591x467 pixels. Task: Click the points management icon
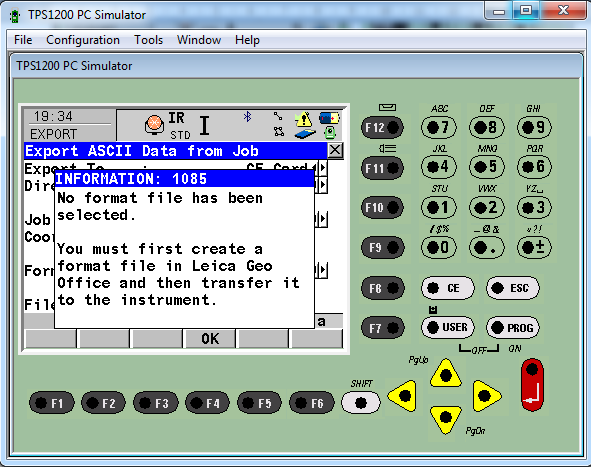(279, 132)
